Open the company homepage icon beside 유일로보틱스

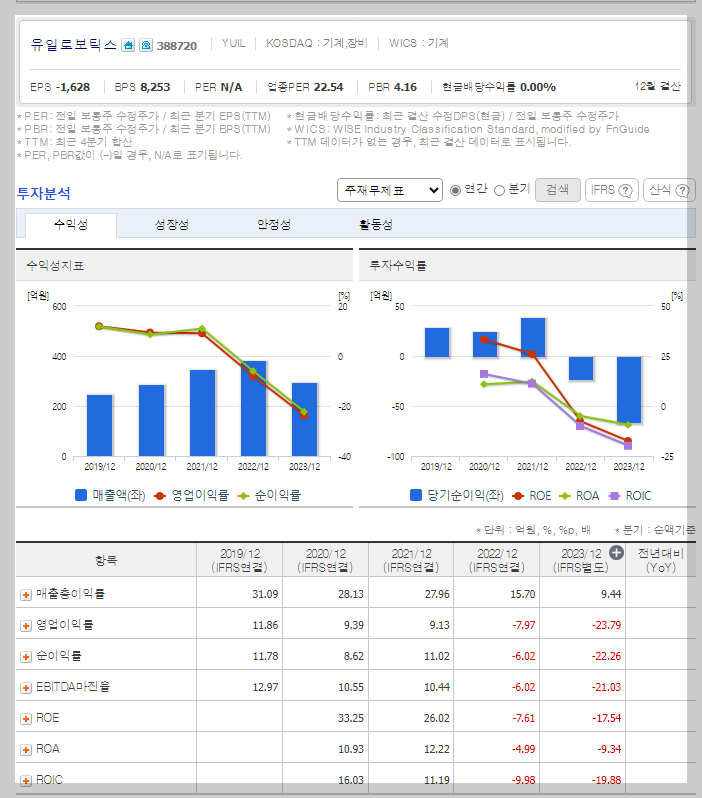coord(128,45)
